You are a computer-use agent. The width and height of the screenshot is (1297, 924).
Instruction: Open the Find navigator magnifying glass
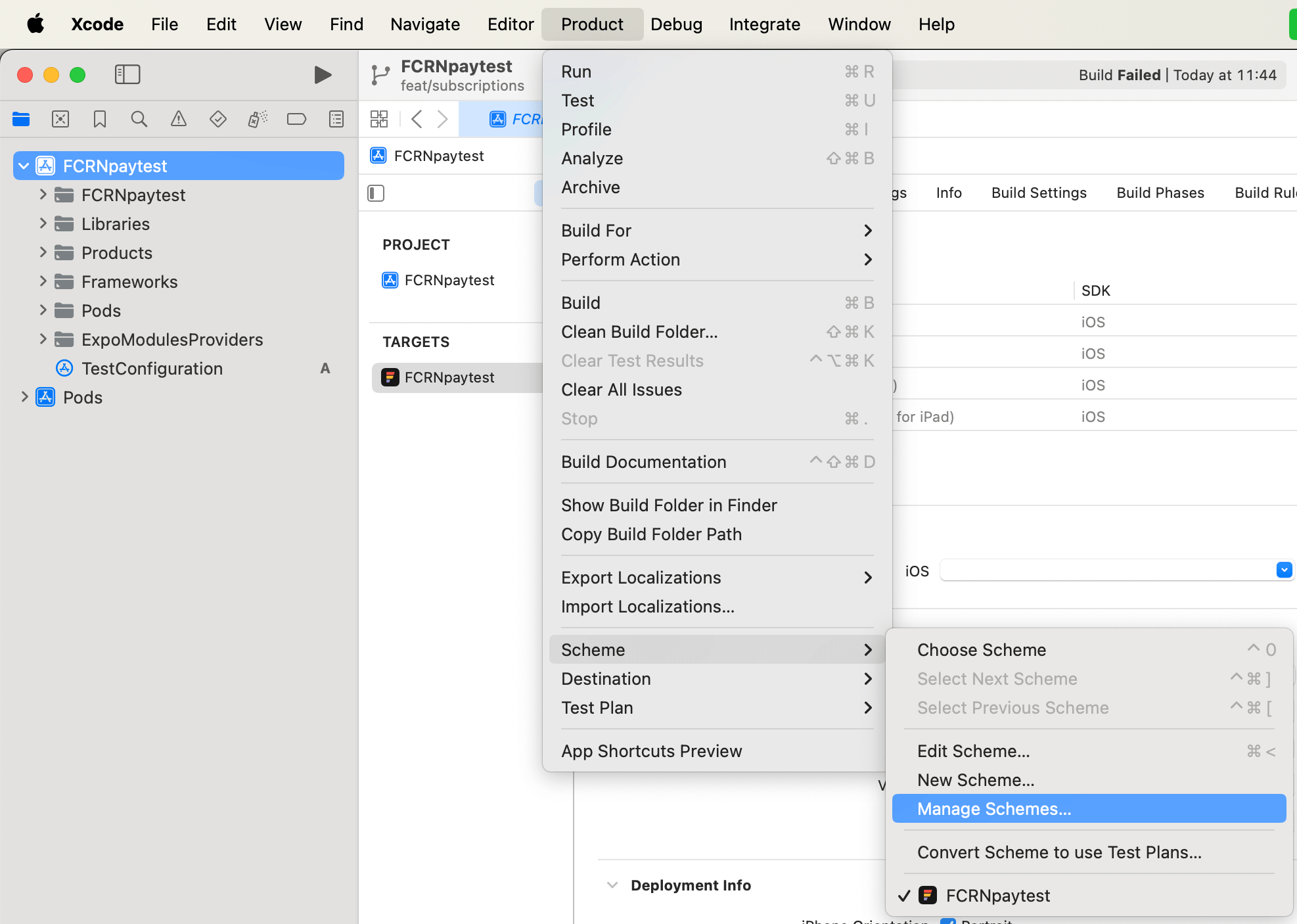[139, 119]
